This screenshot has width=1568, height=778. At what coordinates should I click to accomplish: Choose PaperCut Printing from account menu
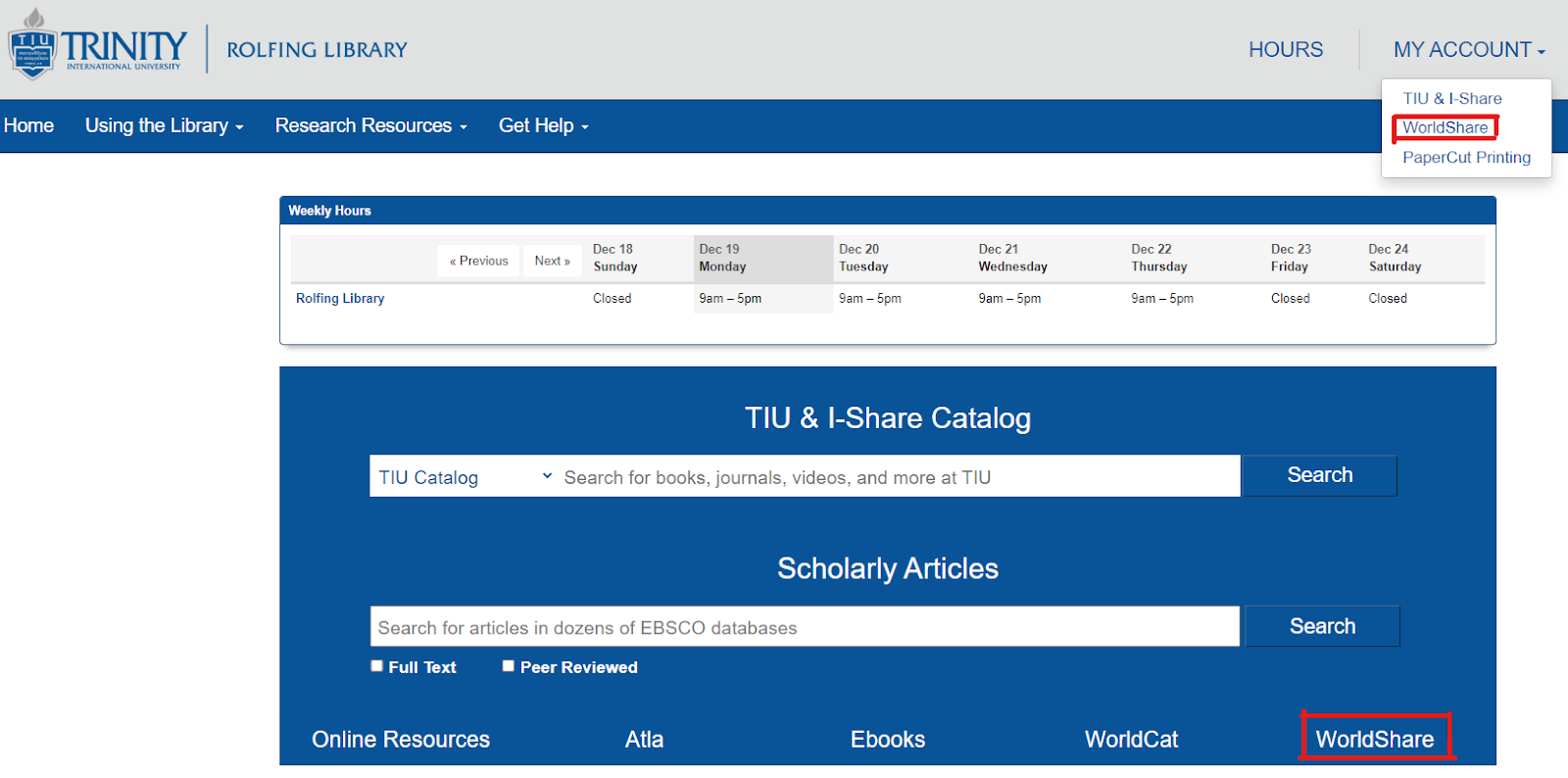coord(1466,158)
